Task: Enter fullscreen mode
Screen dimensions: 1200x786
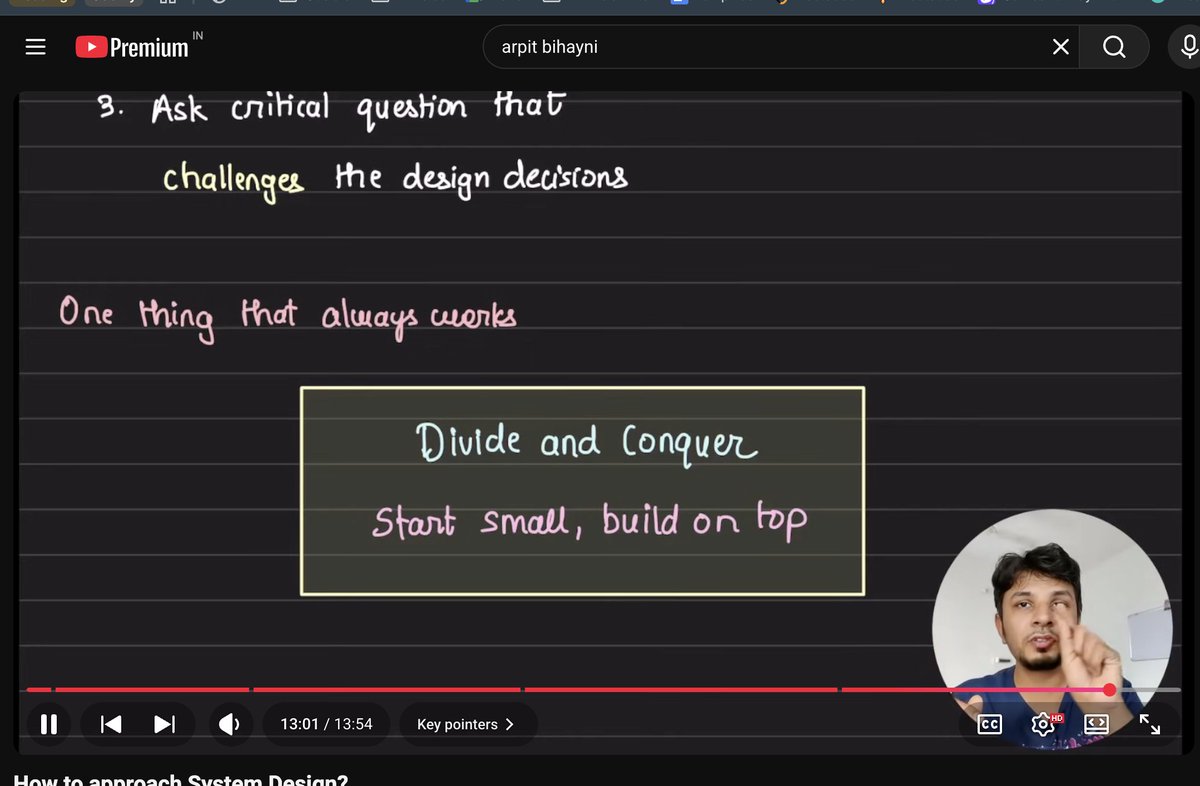Action: coord(1150,724)
